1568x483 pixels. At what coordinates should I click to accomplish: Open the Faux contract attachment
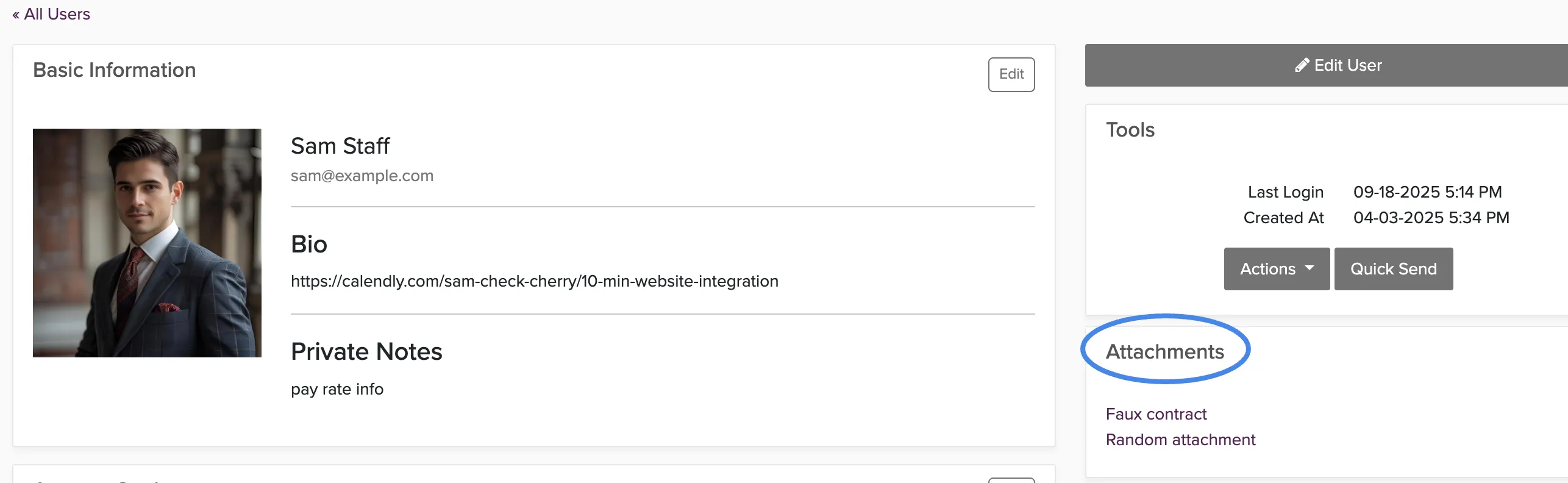pos(1156,414)
